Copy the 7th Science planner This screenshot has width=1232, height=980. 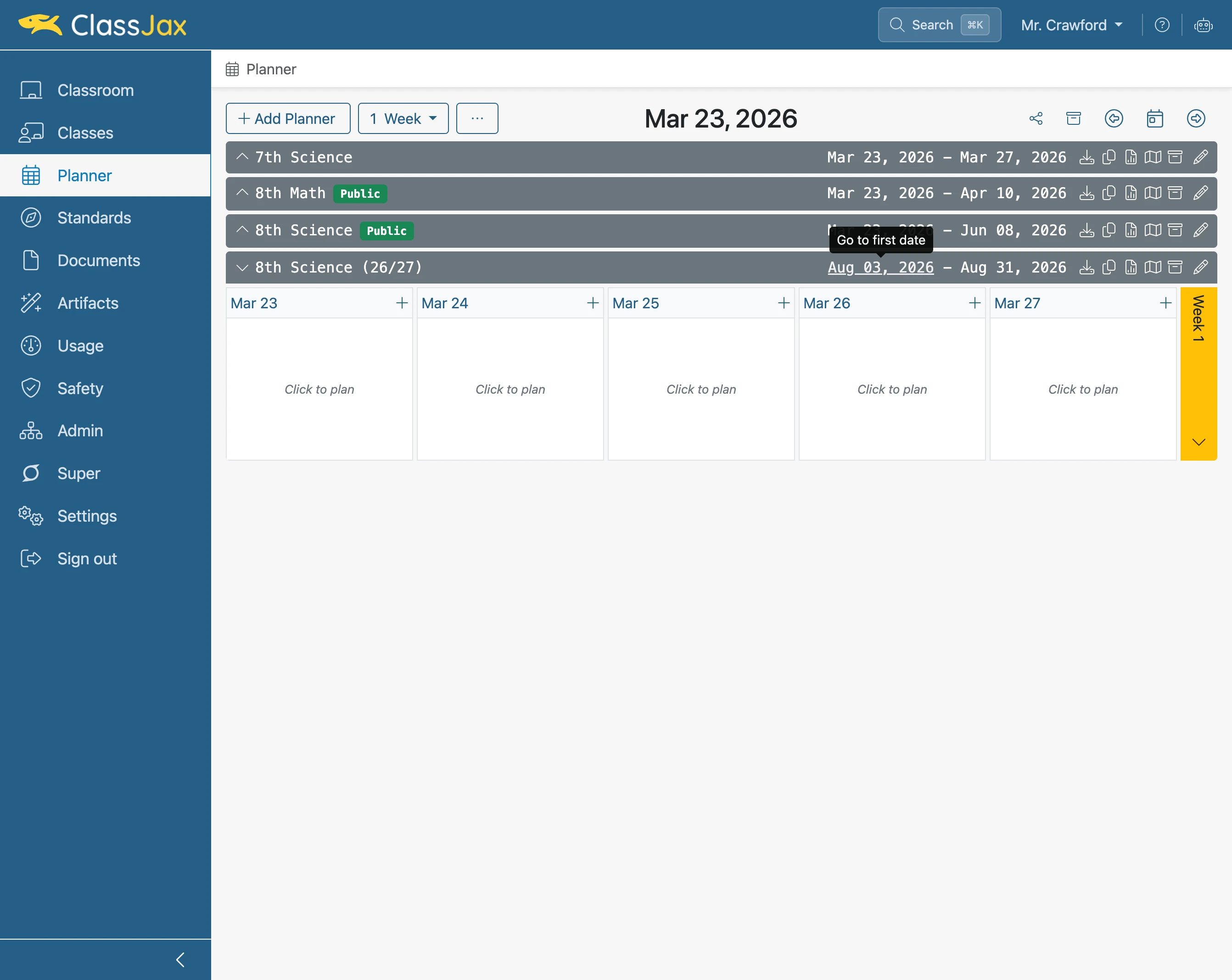1109,157
